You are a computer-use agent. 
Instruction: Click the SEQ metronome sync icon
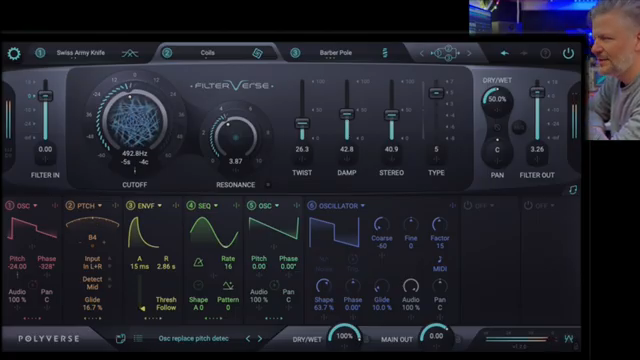[x=198, y=262]
